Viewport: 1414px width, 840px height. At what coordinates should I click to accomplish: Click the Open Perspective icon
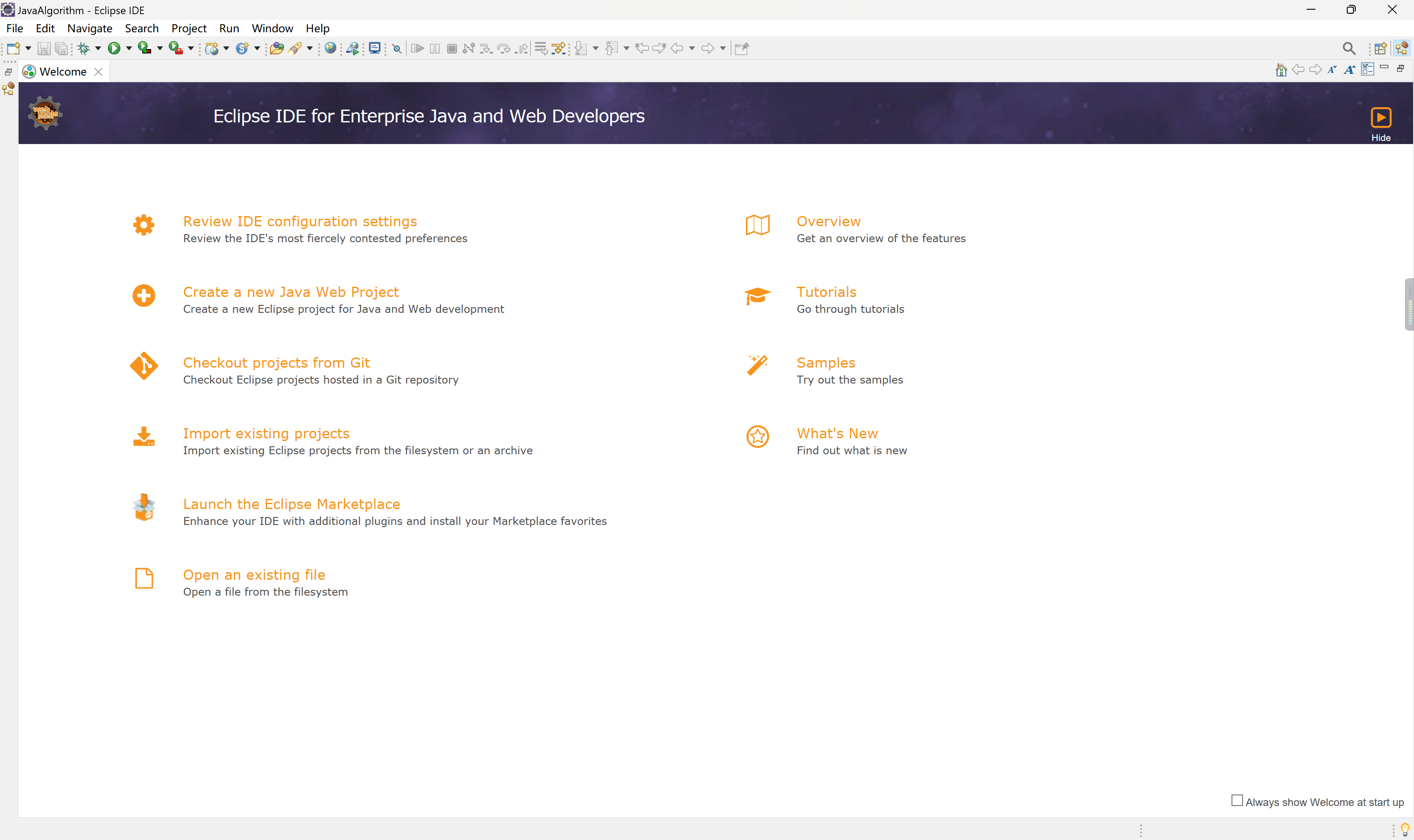point(1380,49)
